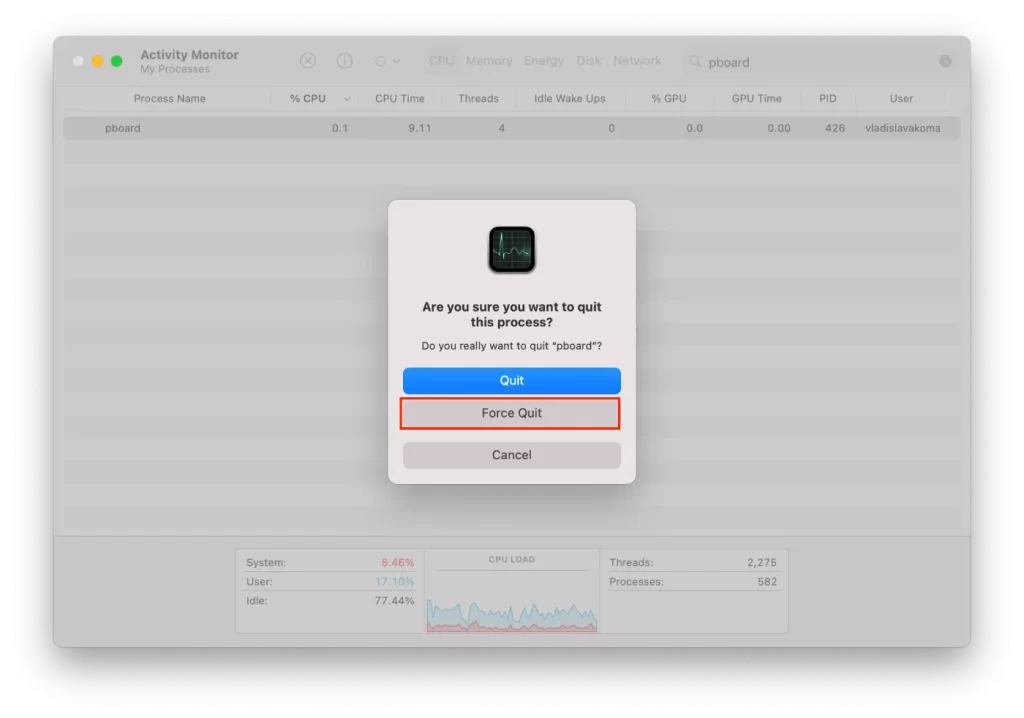This screenshot has height=718, width=1024.
Task: Click the Idle percentage 77.44%
Action: click(394, 600)
